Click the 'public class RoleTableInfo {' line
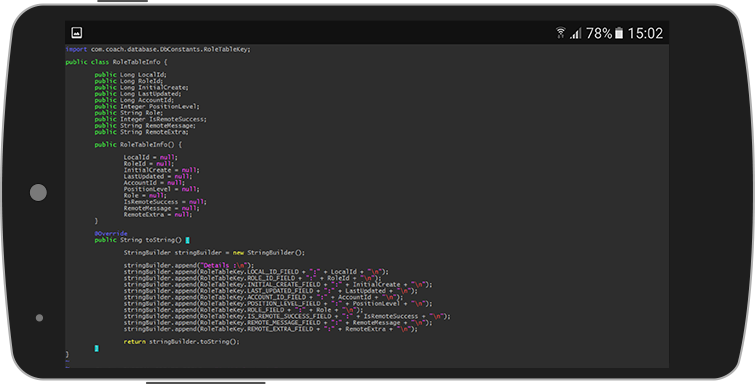The height and width of the screenshot is (384, 755). 117,62
